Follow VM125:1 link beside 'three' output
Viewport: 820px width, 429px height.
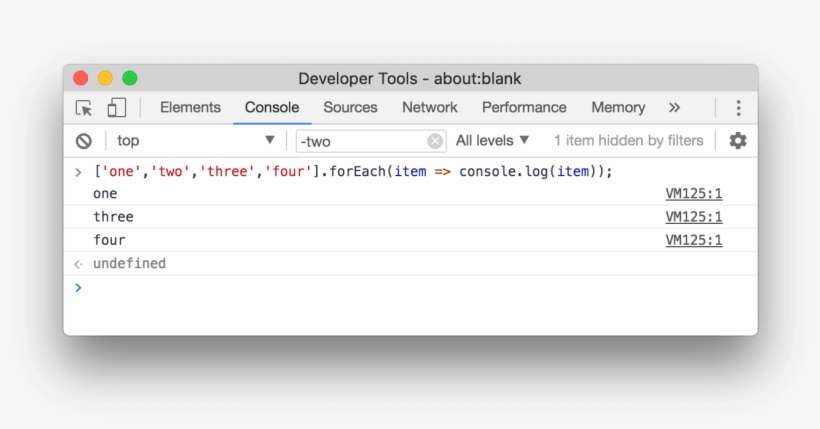pos(693,217)
